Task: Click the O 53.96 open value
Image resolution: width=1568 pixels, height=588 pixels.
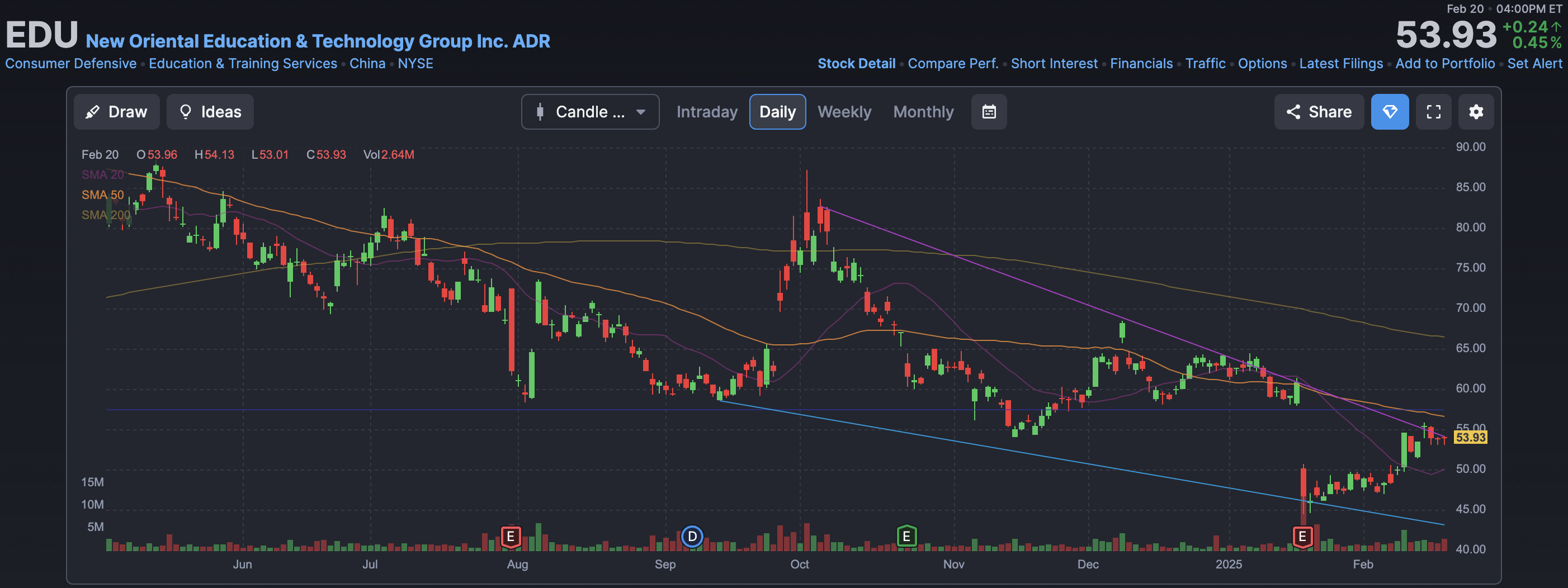Action: (157, 155)
